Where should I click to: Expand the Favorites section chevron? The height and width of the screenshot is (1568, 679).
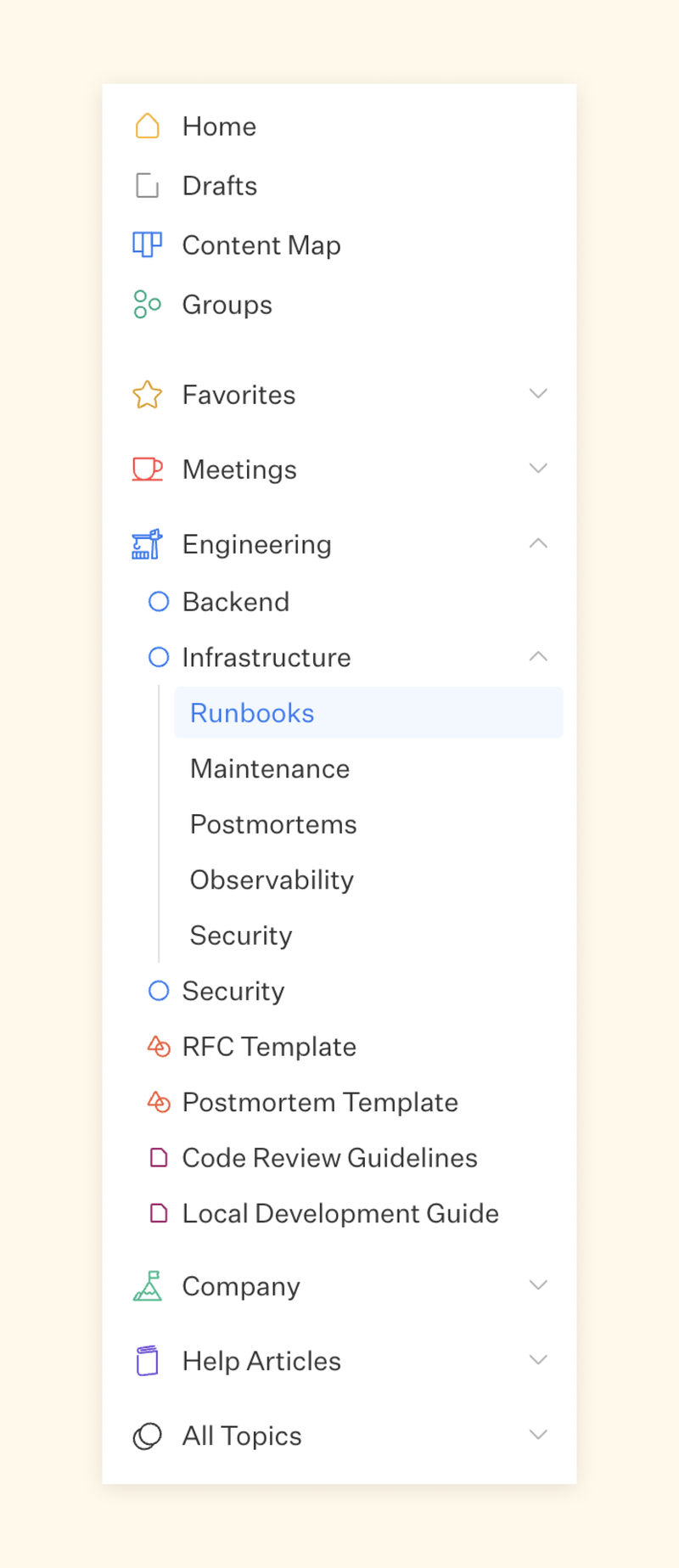538,394
